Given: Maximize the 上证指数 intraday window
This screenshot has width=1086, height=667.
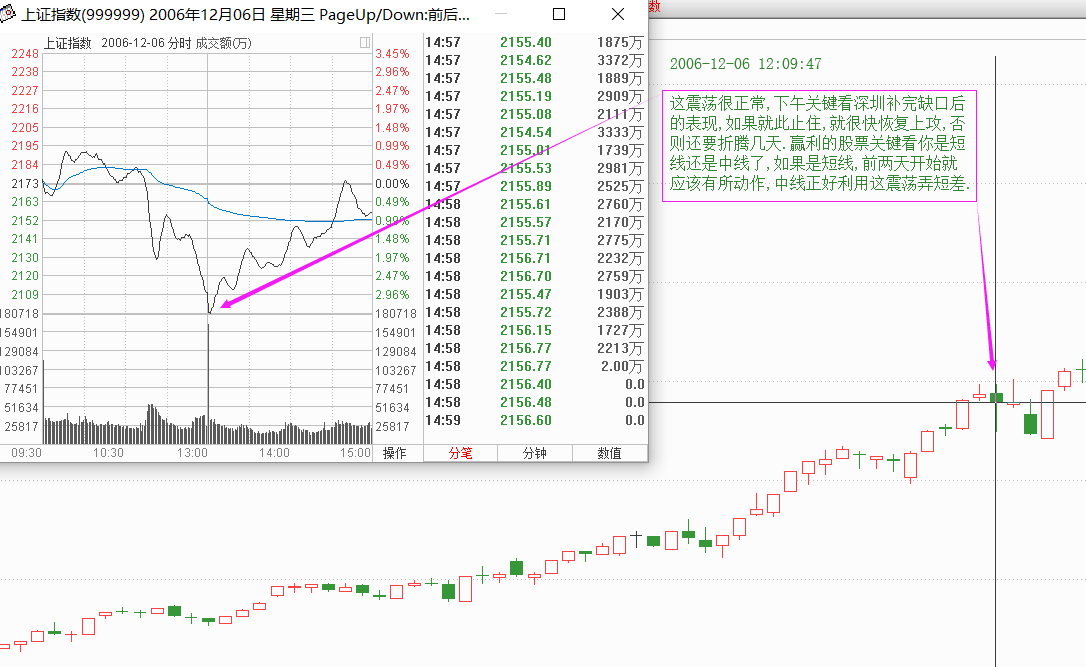Looking at the screenshot, I should (x=559, y=15).
